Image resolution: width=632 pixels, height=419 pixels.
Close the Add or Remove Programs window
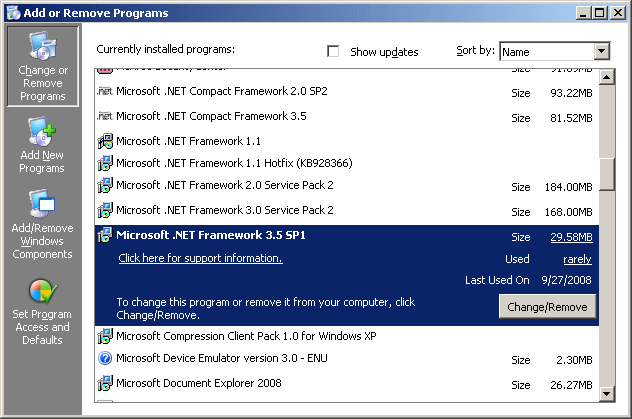(x=617, y=13)
